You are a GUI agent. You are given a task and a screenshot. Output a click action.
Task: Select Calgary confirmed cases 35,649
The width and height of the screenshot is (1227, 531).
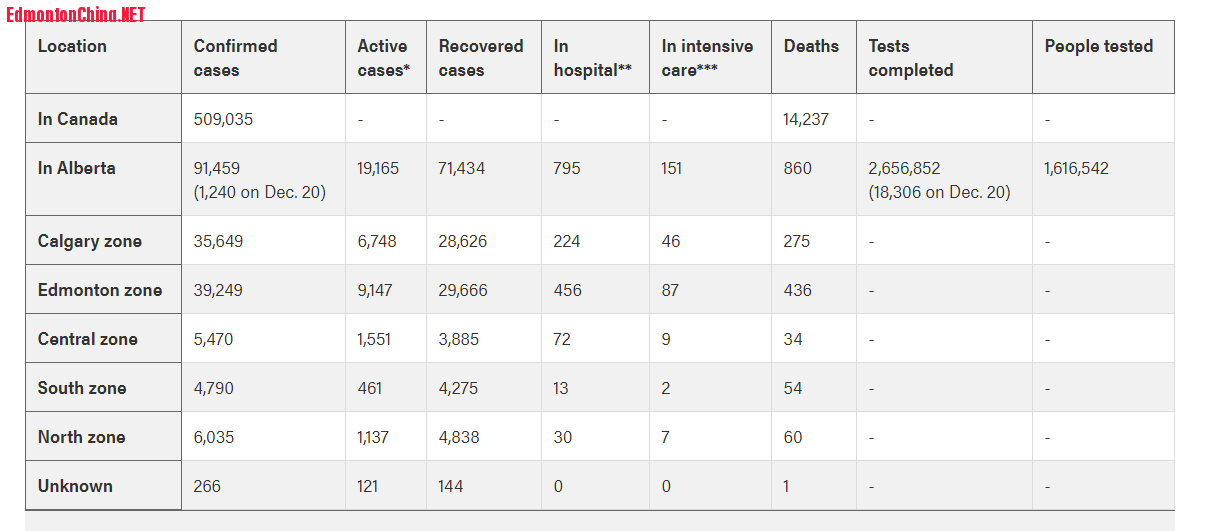pyautogui.click(x=218, y=241)
